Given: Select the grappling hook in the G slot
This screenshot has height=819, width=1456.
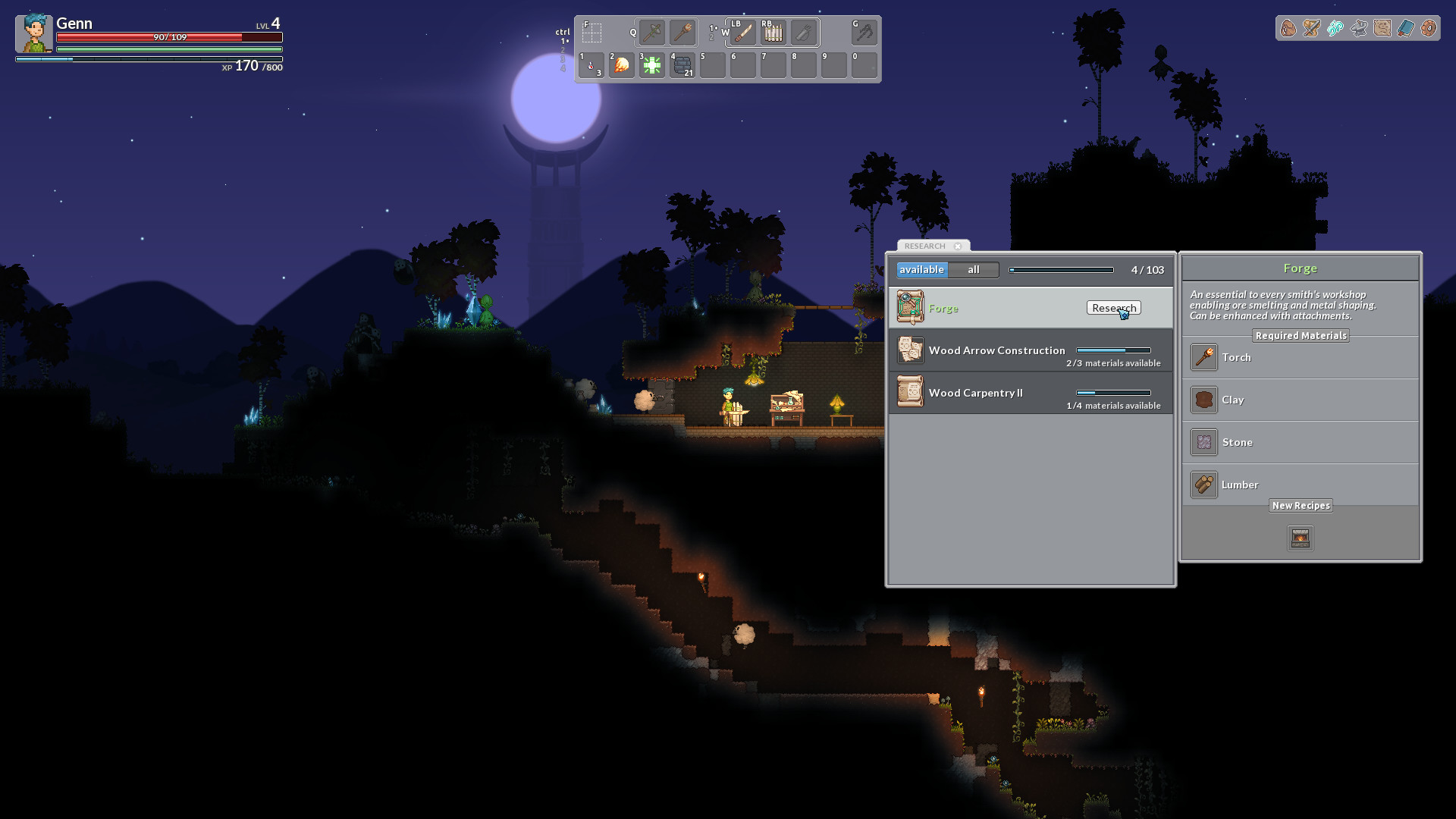Looking at the screenshot, I should pos(864,33).
